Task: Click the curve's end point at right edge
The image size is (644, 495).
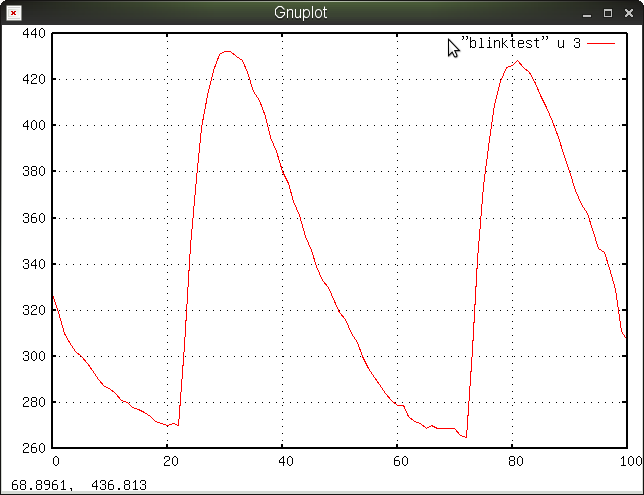Action: coord(626,338)
